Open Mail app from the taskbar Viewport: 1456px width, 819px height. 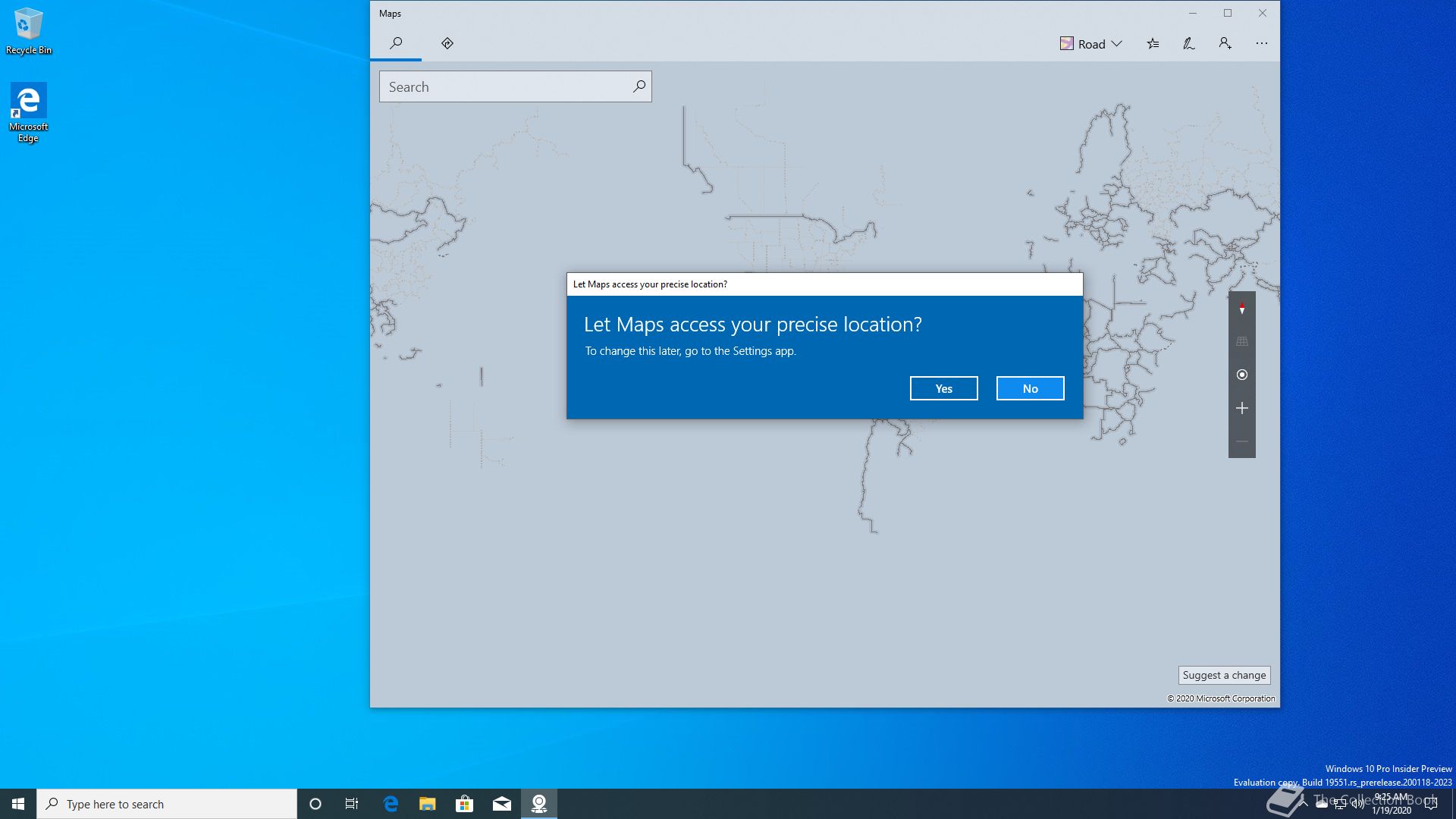pyautogui.click(x=502, y=804)
